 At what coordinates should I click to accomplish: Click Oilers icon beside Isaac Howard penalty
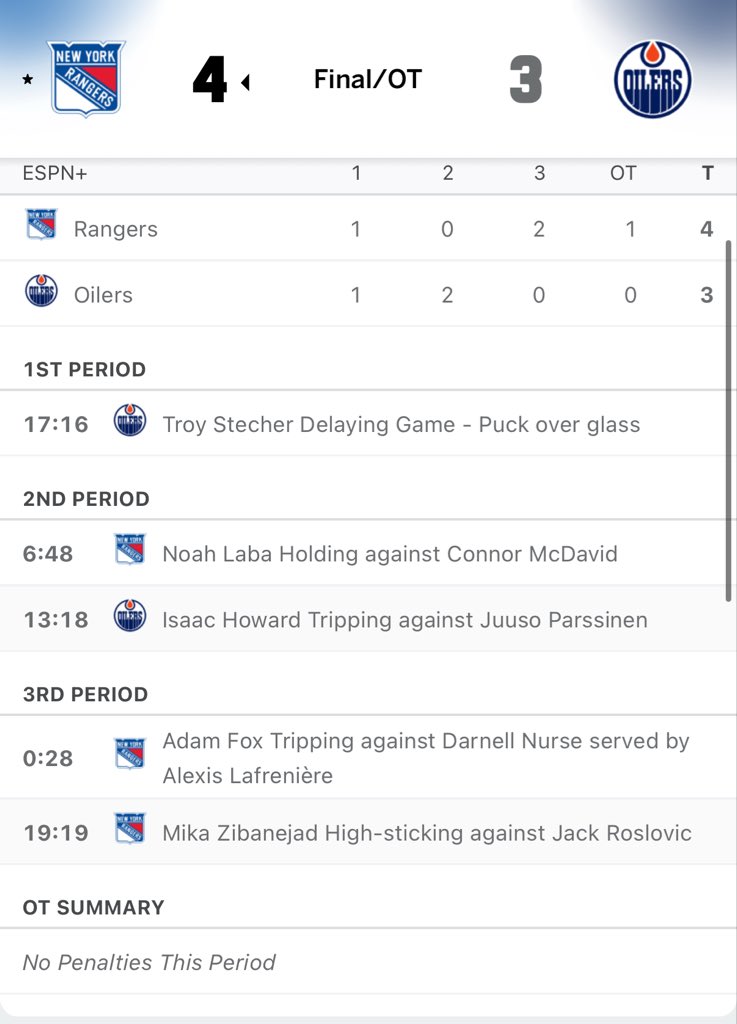[130, 617]
